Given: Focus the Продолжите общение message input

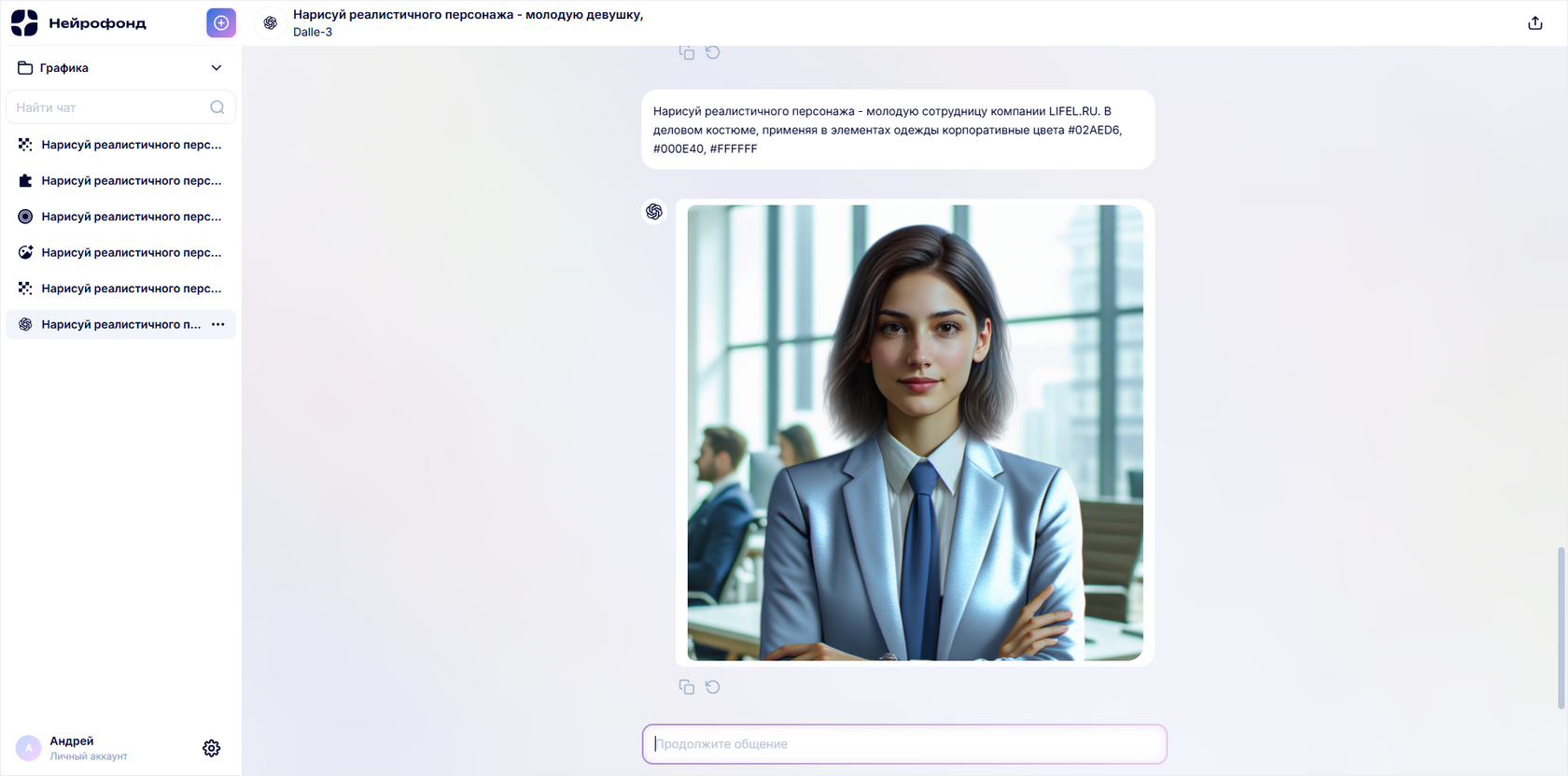Looking at the screenshot, I should click(x=904, y=744).
